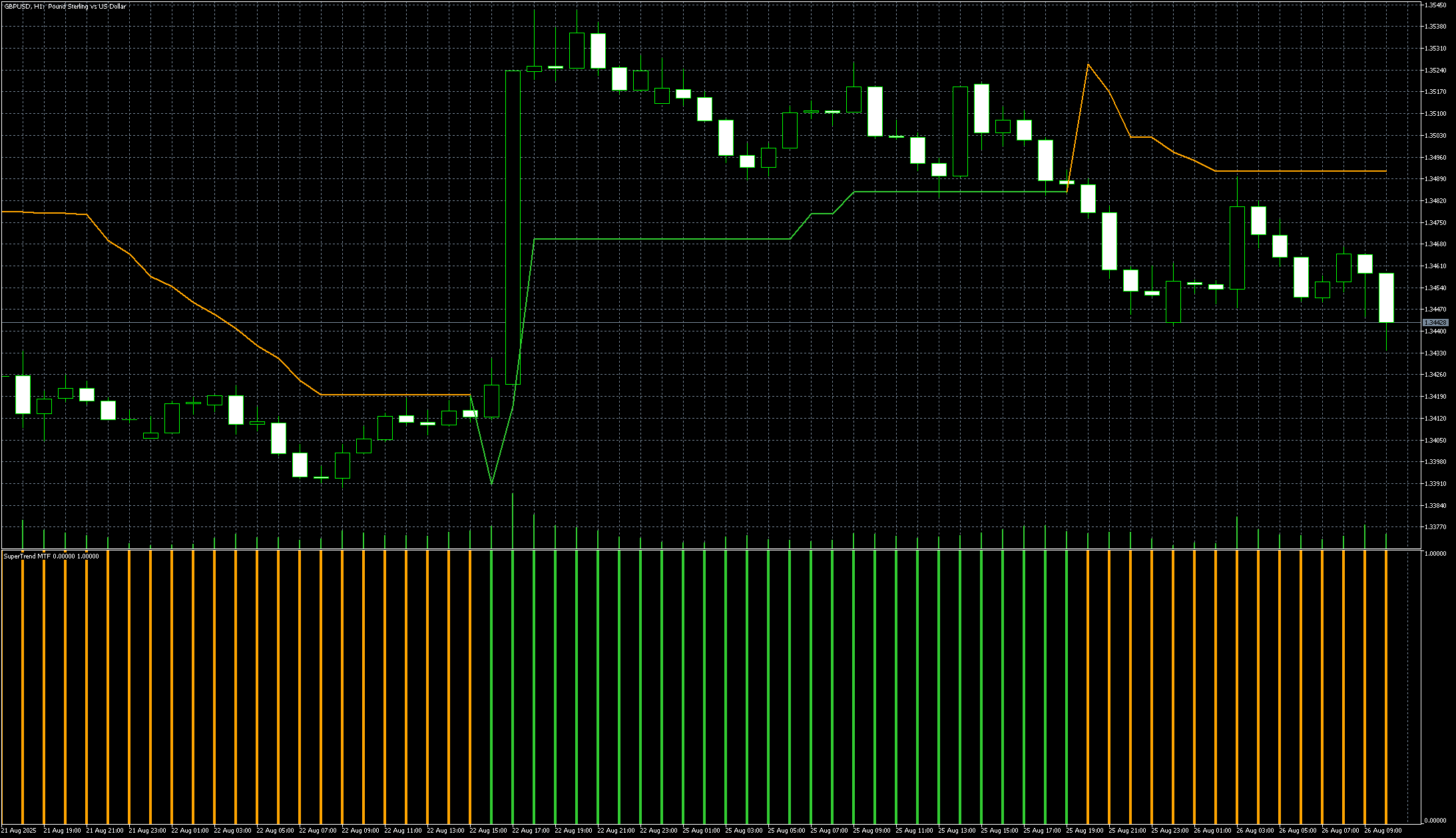Click the 26 Aug 05:00 time label

coord(1298,831)
